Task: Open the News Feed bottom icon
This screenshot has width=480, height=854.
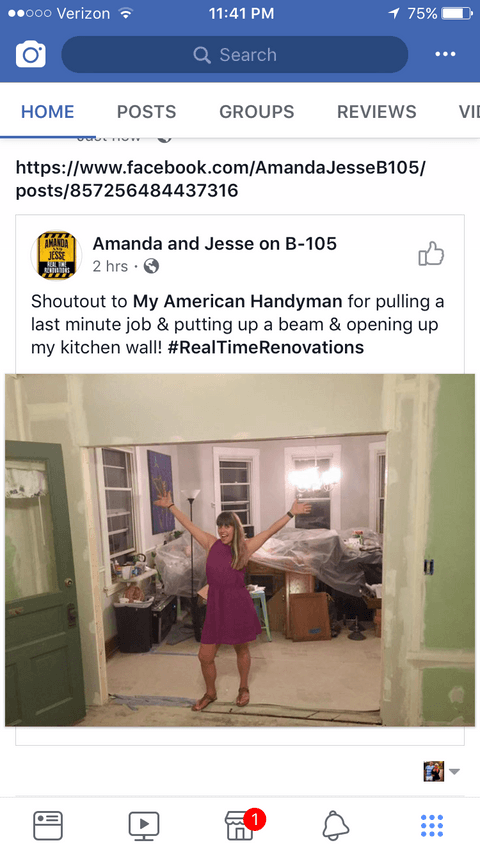Action: 48,825
